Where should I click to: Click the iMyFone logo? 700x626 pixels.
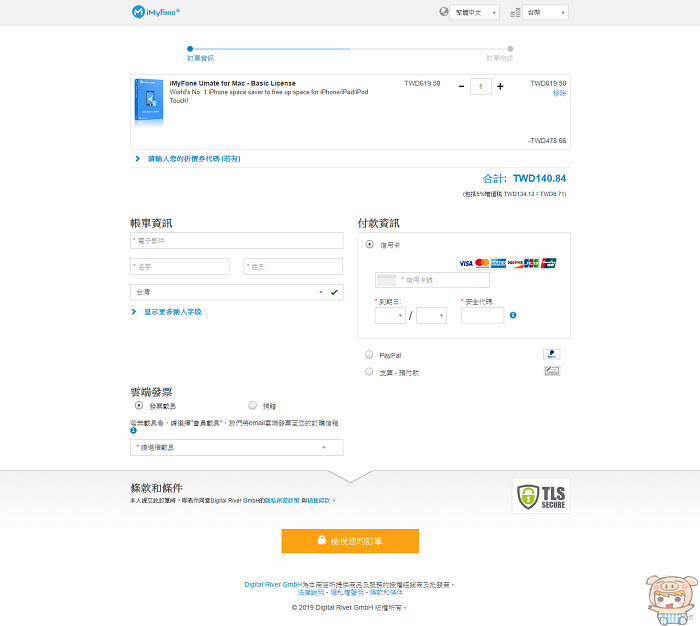click(156, 12)
